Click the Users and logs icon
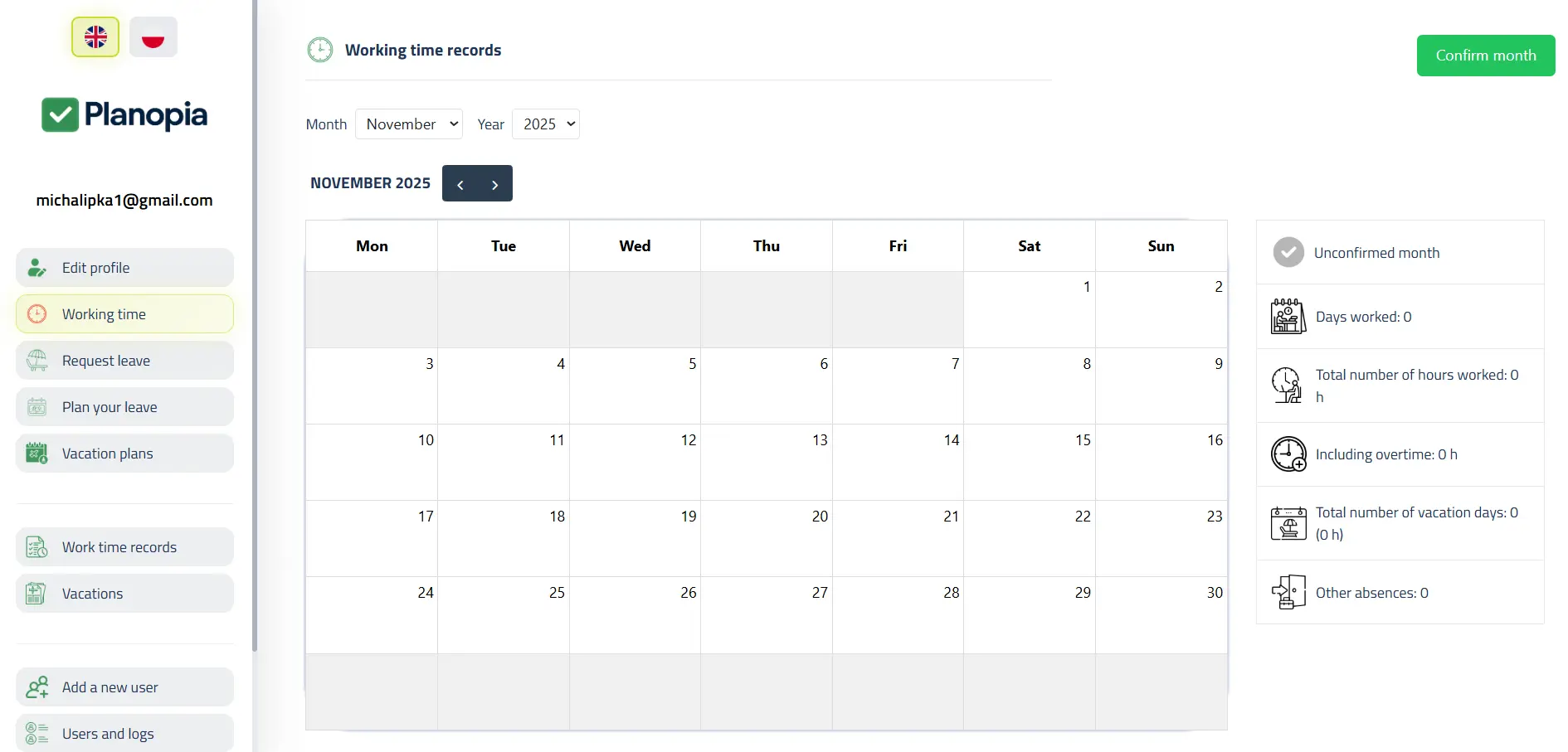This screenshot has width=1568, height=752. [x=37, y=734]
